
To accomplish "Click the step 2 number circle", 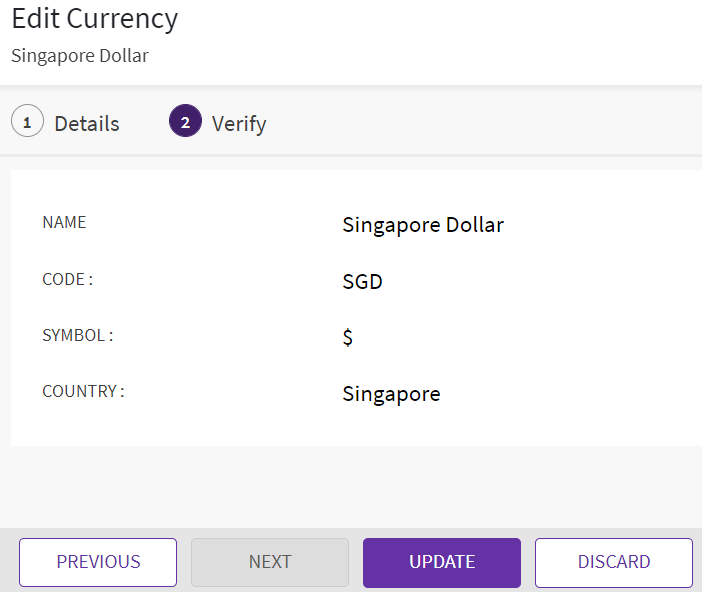I will [185, 122].
